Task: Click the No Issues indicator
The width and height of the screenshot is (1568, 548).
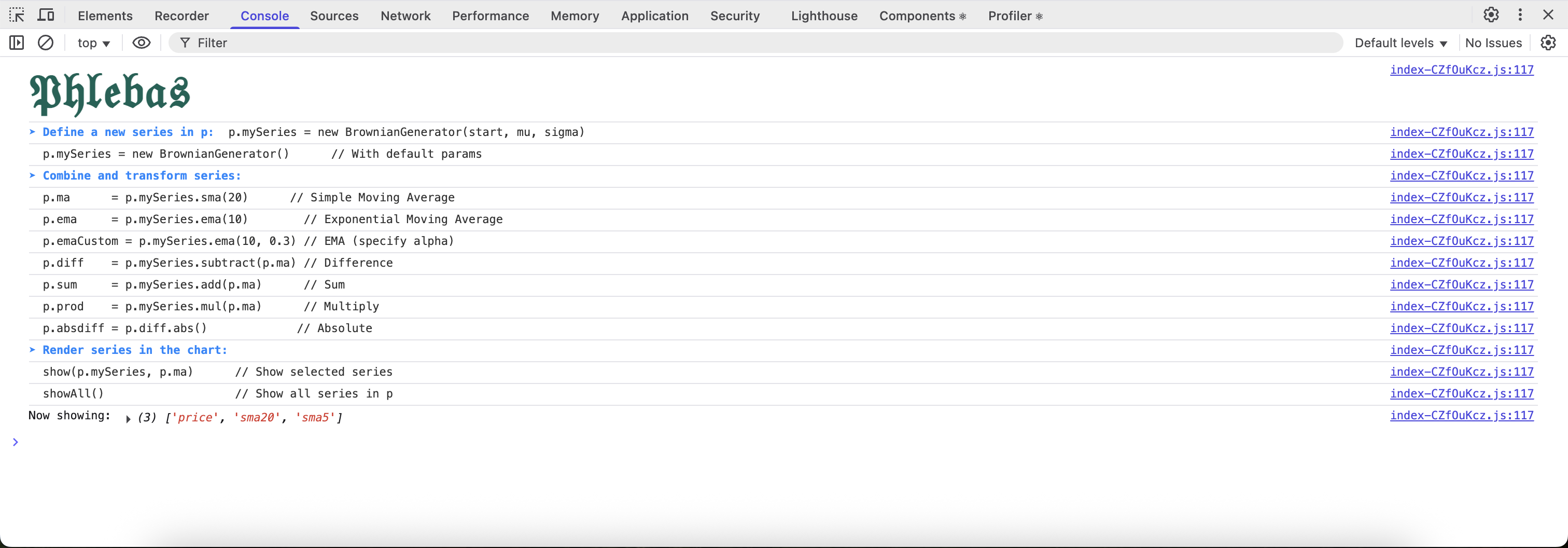Action: tap(1494, 43)
